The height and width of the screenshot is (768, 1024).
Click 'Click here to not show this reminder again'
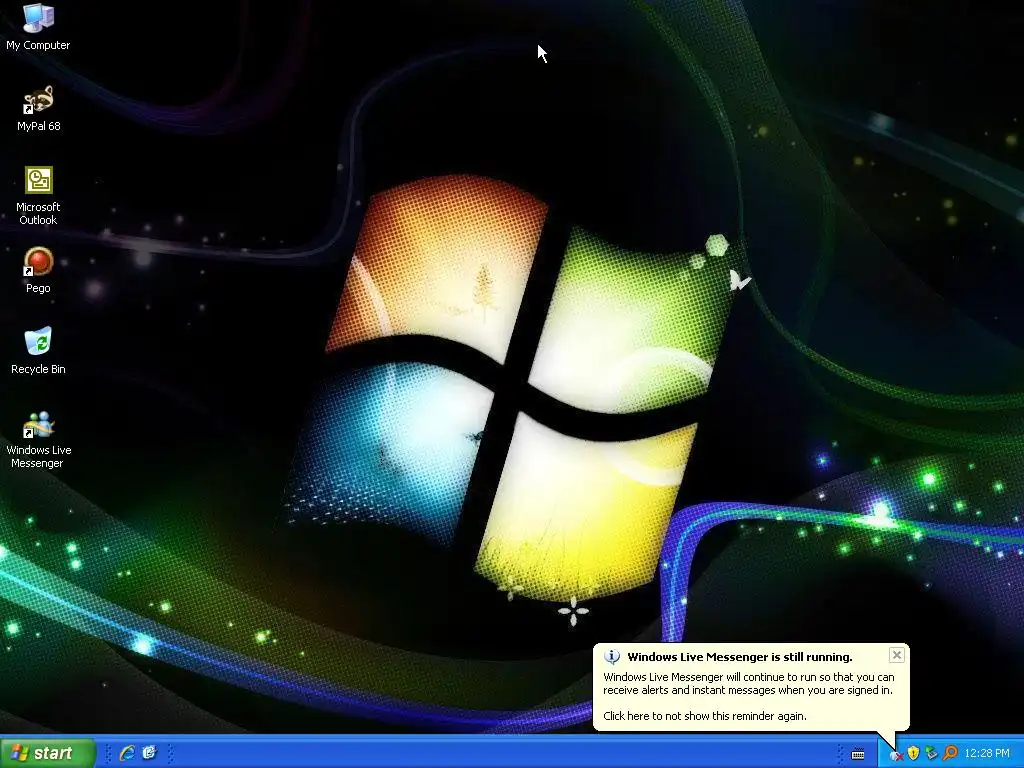705,716
